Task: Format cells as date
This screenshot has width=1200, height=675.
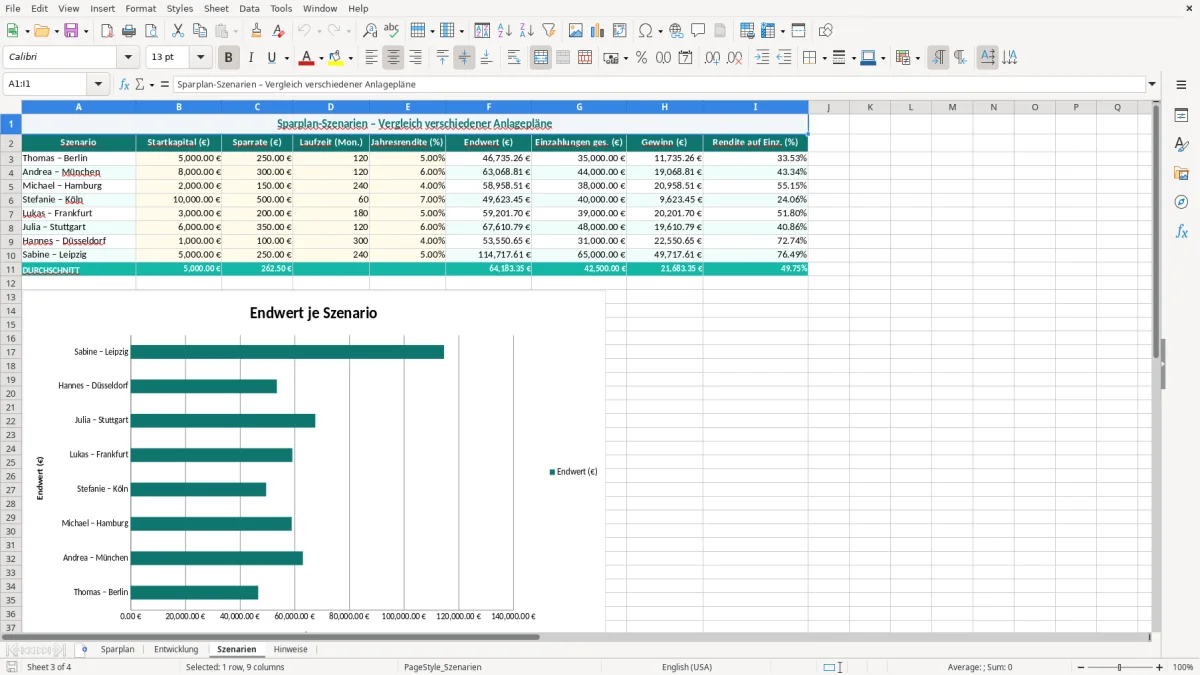Action: tap(685, 58)
